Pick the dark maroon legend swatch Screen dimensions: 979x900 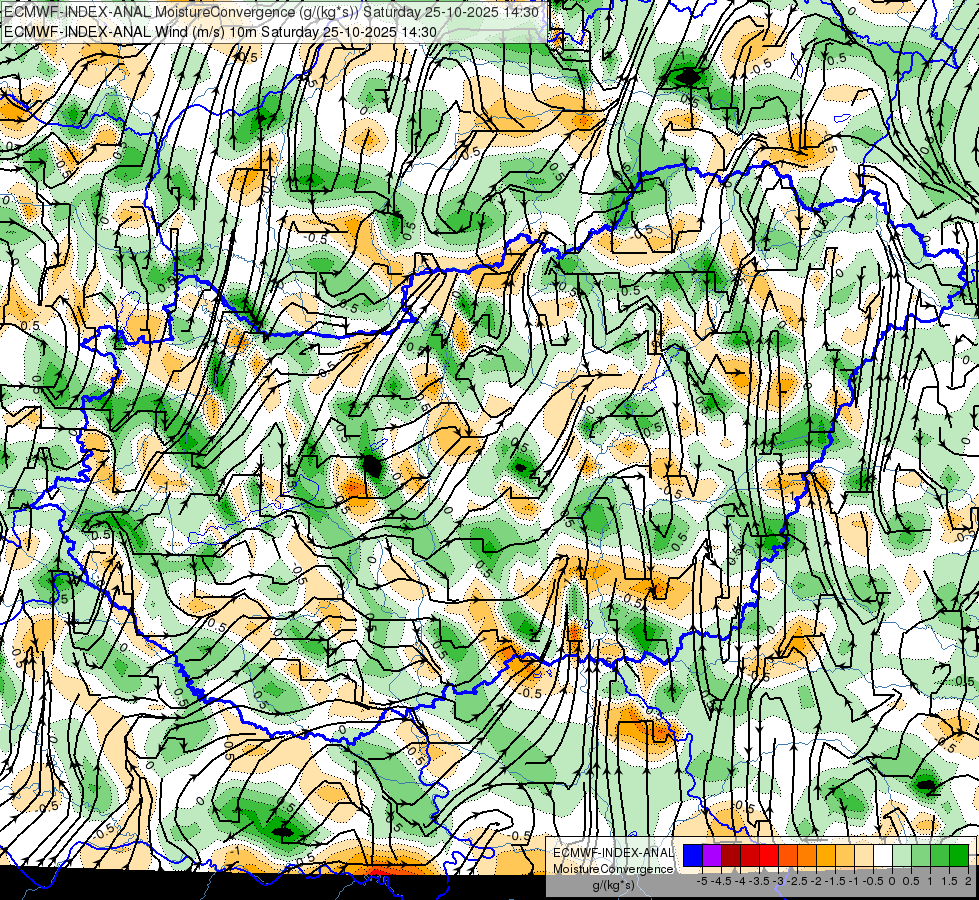coord(731,856)
